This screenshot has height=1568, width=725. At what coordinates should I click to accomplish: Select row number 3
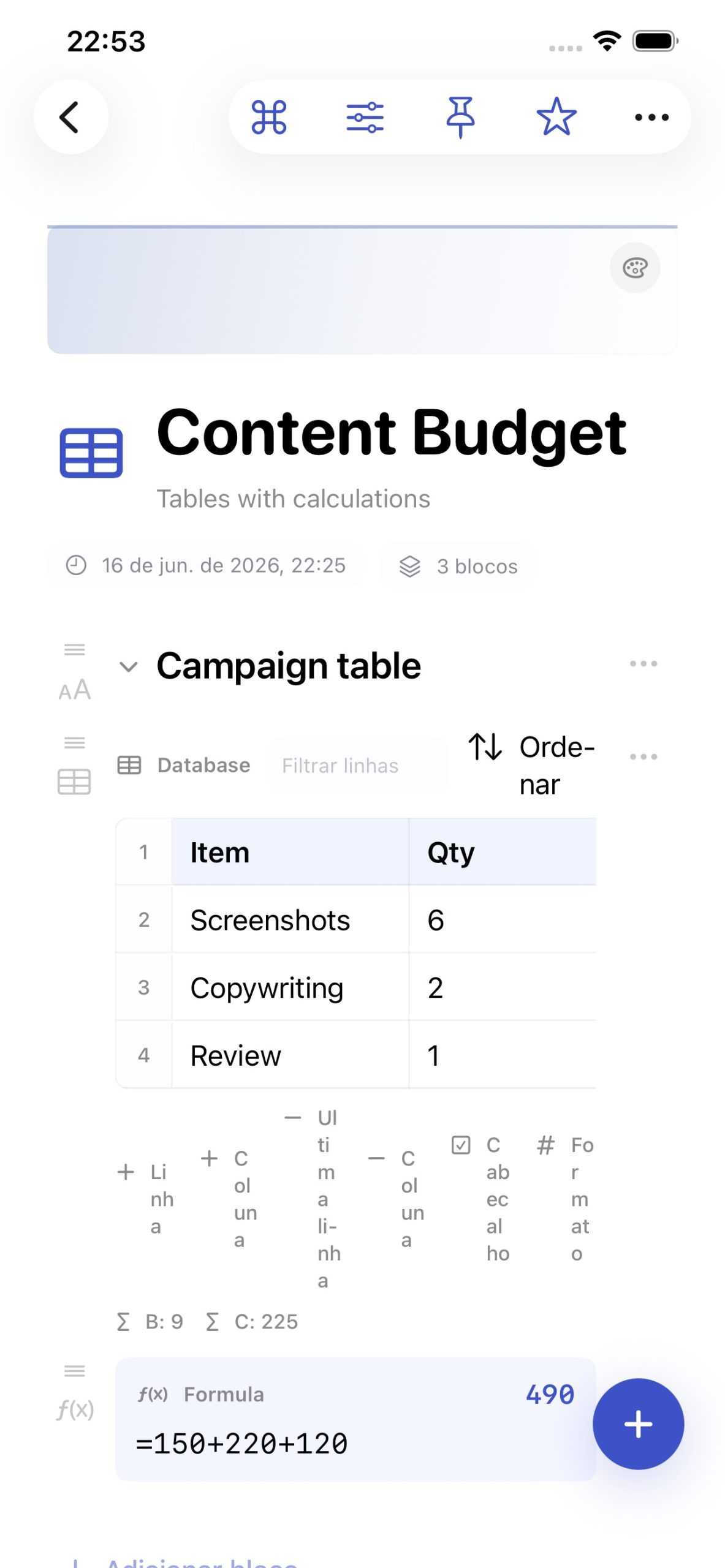[x=144, y=987]
